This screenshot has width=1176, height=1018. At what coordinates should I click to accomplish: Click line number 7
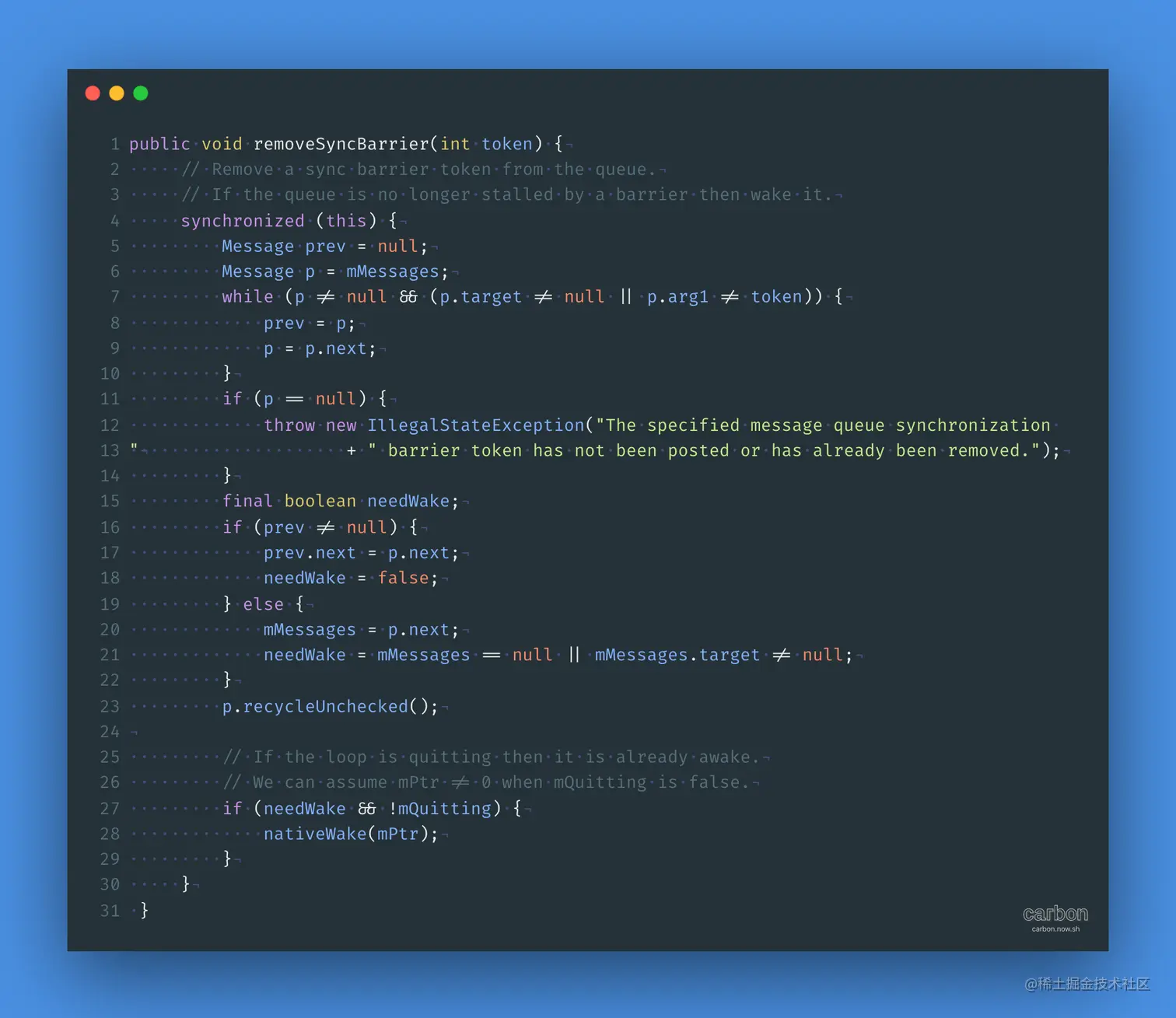click(x=115, y=297)
